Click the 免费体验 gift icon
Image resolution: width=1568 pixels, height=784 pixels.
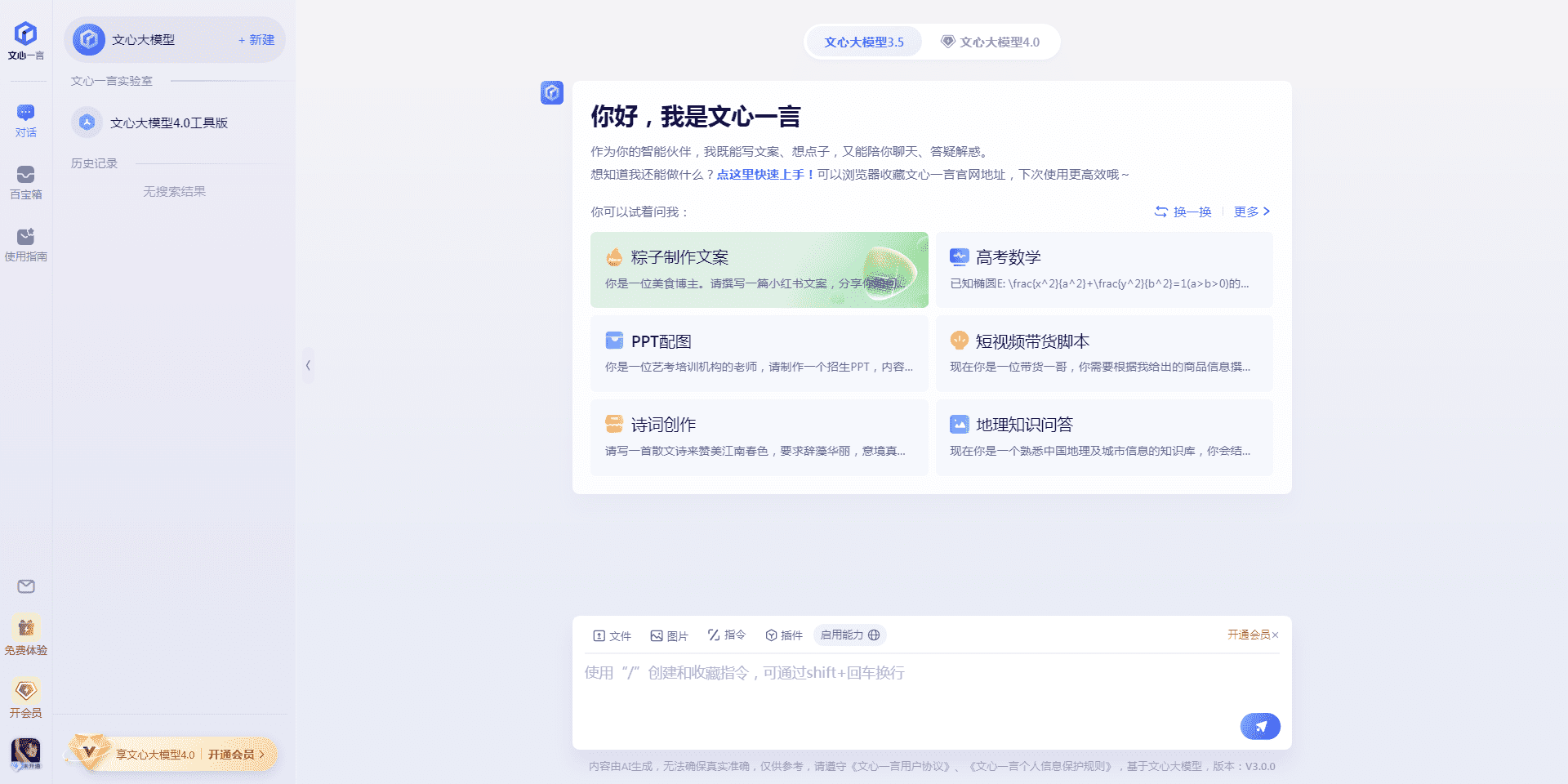pyautogui.click(x=26, y=627)
